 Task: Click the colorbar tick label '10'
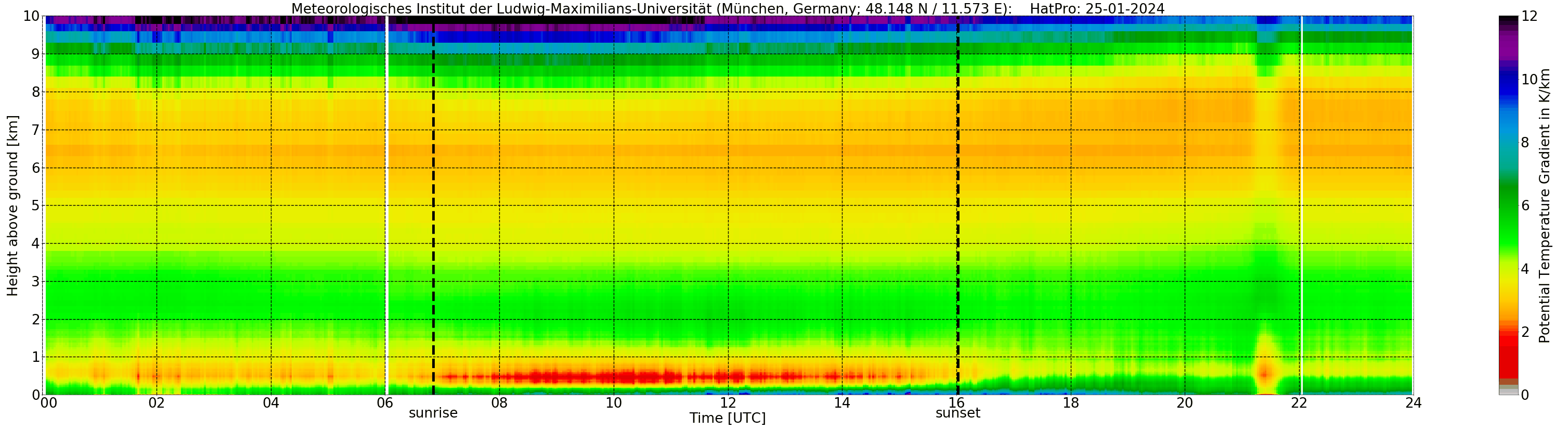tap(1529, 79)
